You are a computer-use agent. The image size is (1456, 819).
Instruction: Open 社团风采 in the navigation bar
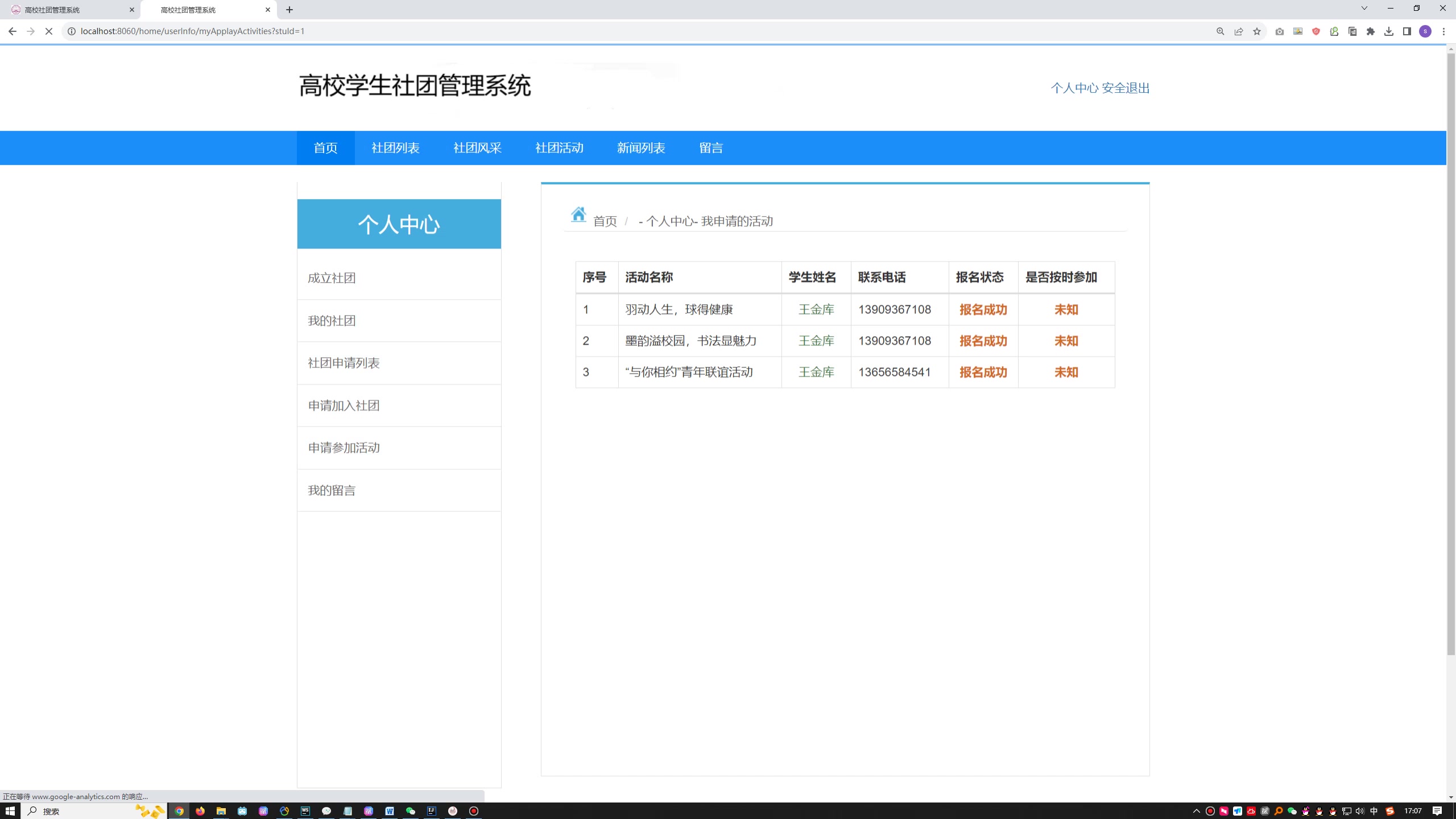coord(478,148)
